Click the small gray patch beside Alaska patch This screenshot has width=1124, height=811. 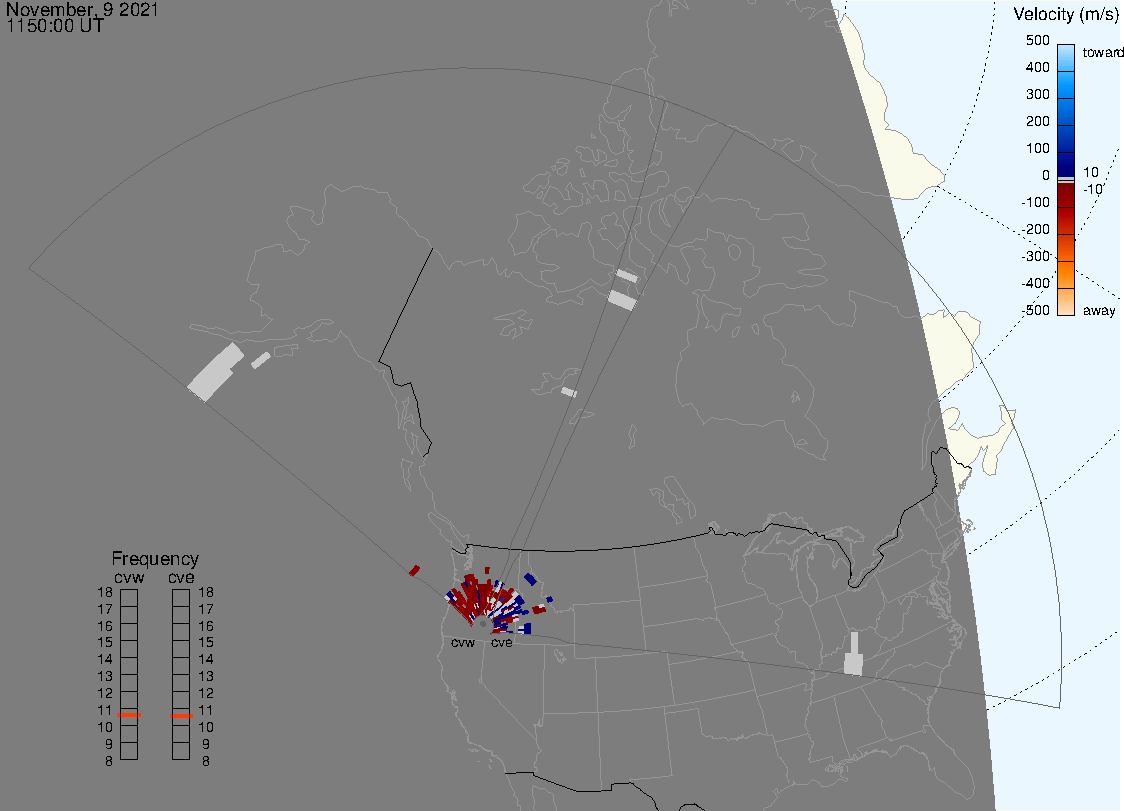pyautogui.click(x=261, y=360)
